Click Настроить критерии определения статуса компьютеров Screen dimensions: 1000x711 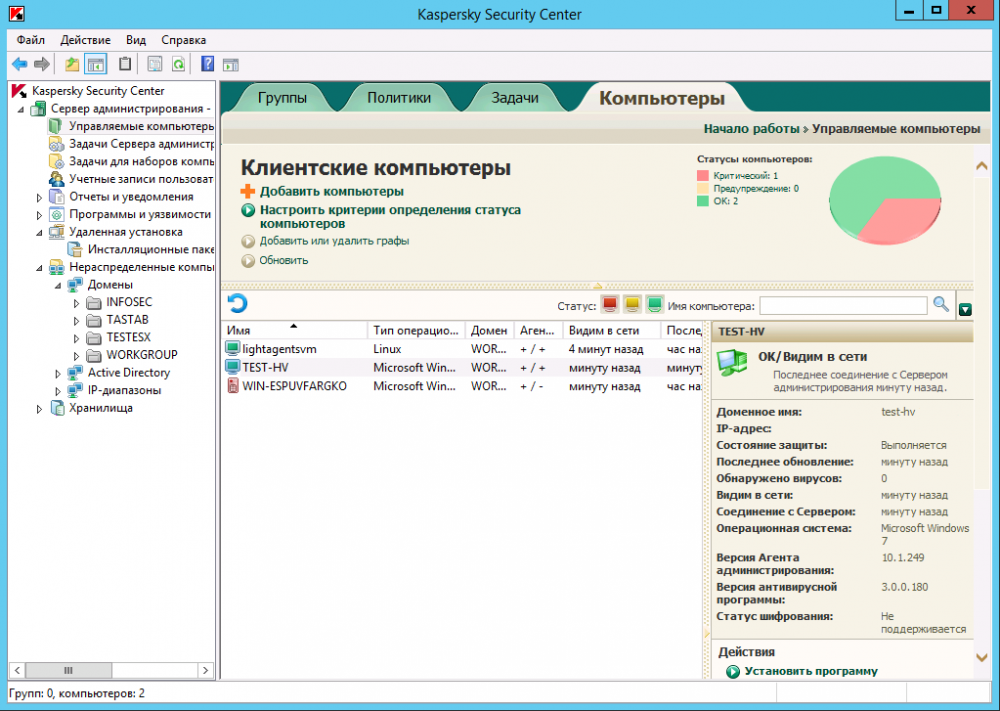(x=390, y=217)
